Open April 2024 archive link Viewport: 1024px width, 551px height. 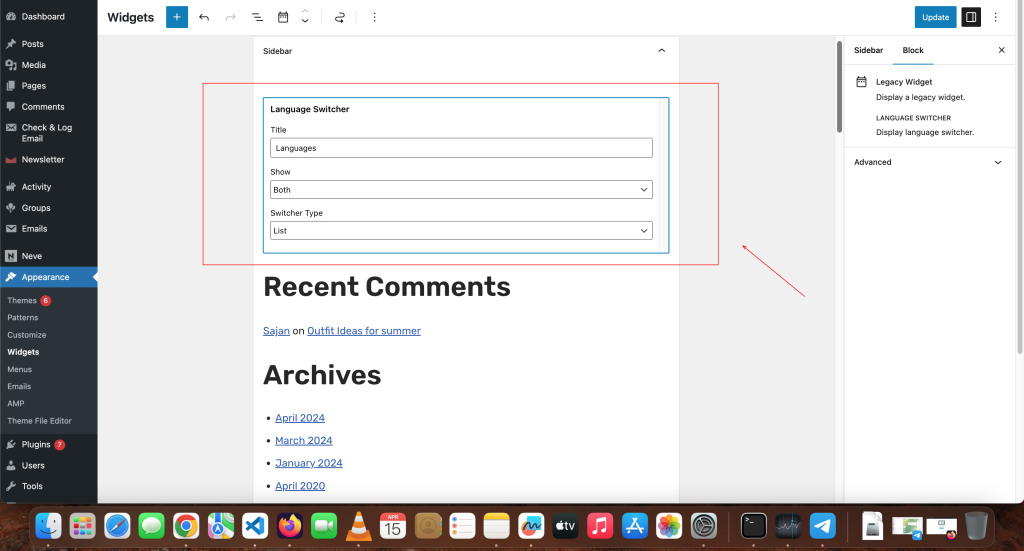point(300,418)
